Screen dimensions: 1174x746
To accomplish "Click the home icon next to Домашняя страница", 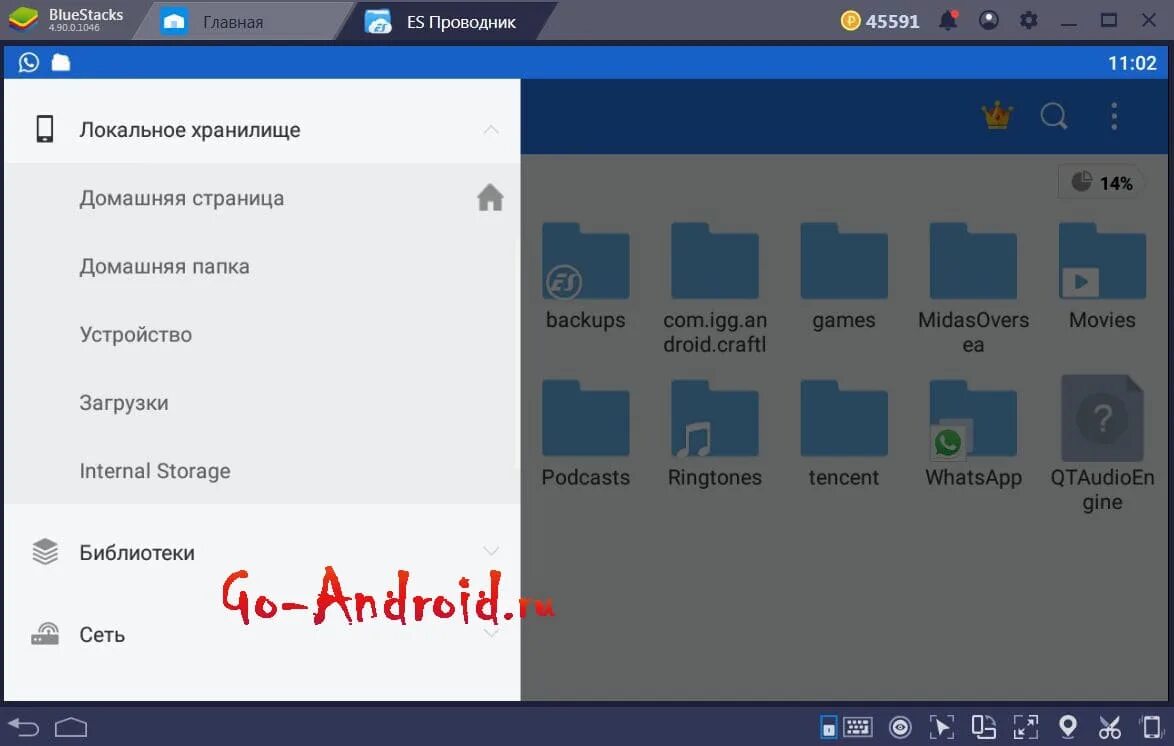I will pyautogui.click(x=490, y=198).
